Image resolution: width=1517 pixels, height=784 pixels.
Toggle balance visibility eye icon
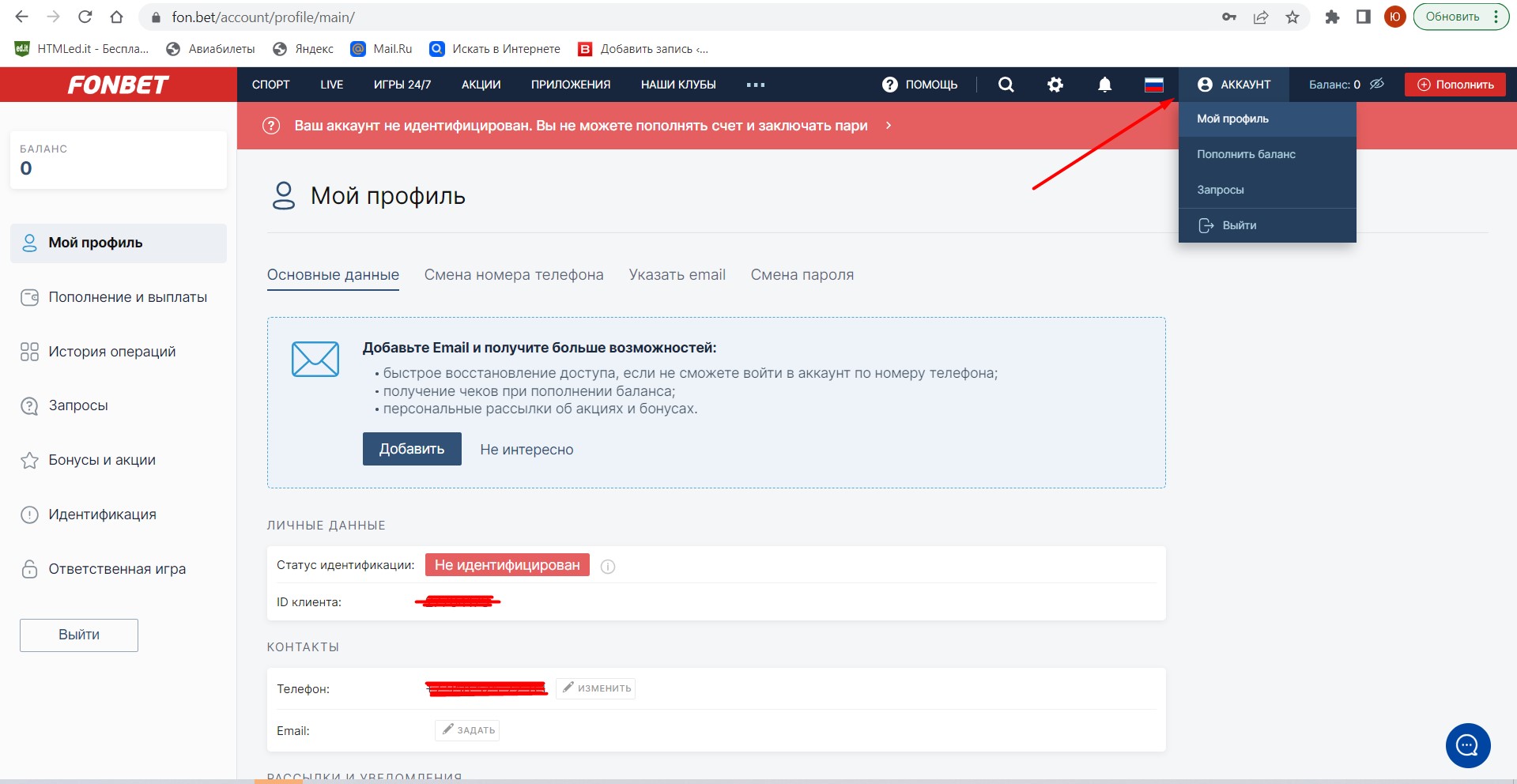(1377, 84)
